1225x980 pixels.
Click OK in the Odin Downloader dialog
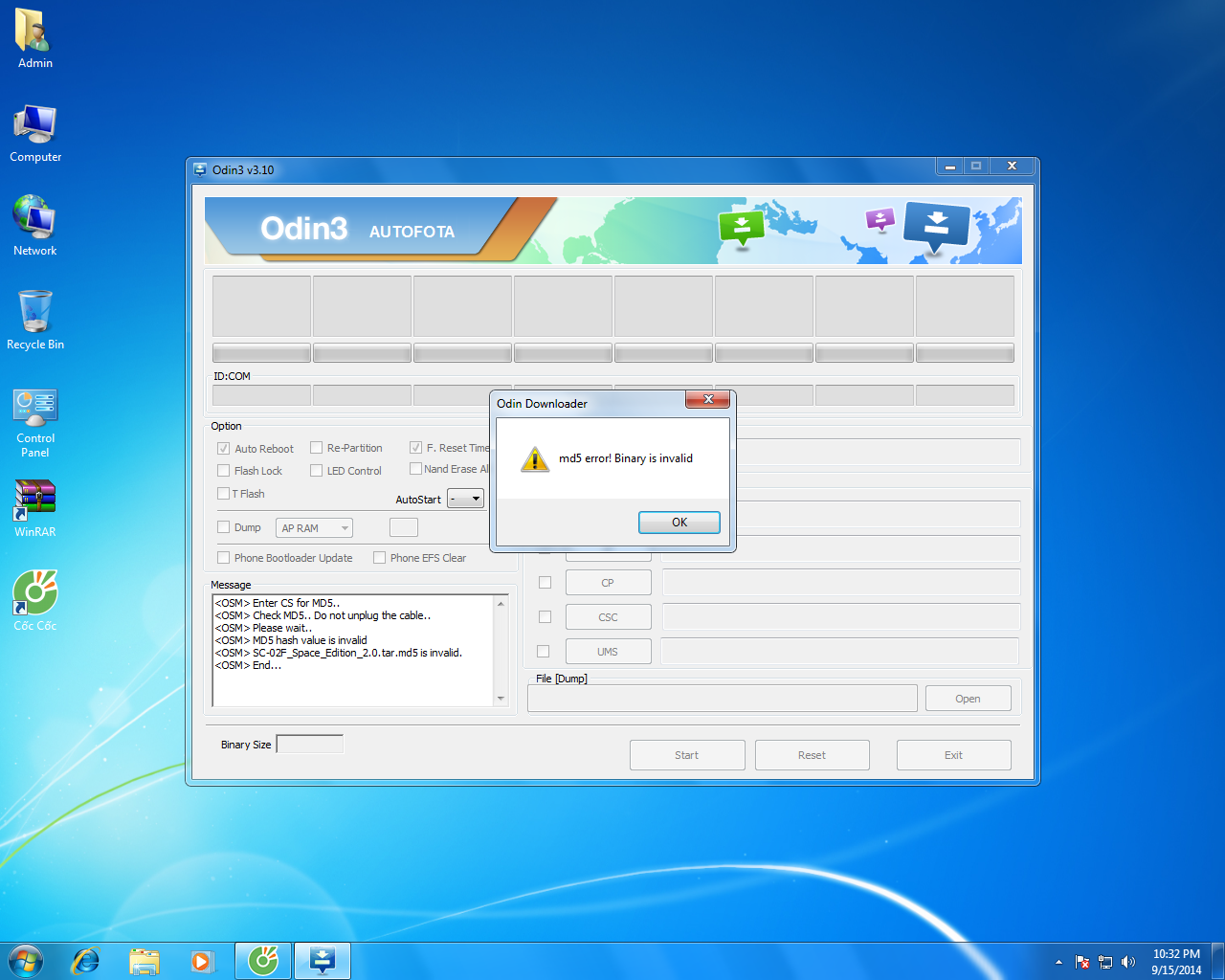[679, 522]
